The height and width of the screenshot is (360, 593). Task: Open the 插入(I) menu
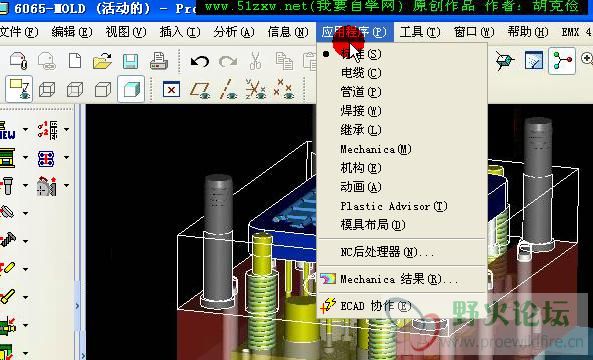click(x=180, y=32)
